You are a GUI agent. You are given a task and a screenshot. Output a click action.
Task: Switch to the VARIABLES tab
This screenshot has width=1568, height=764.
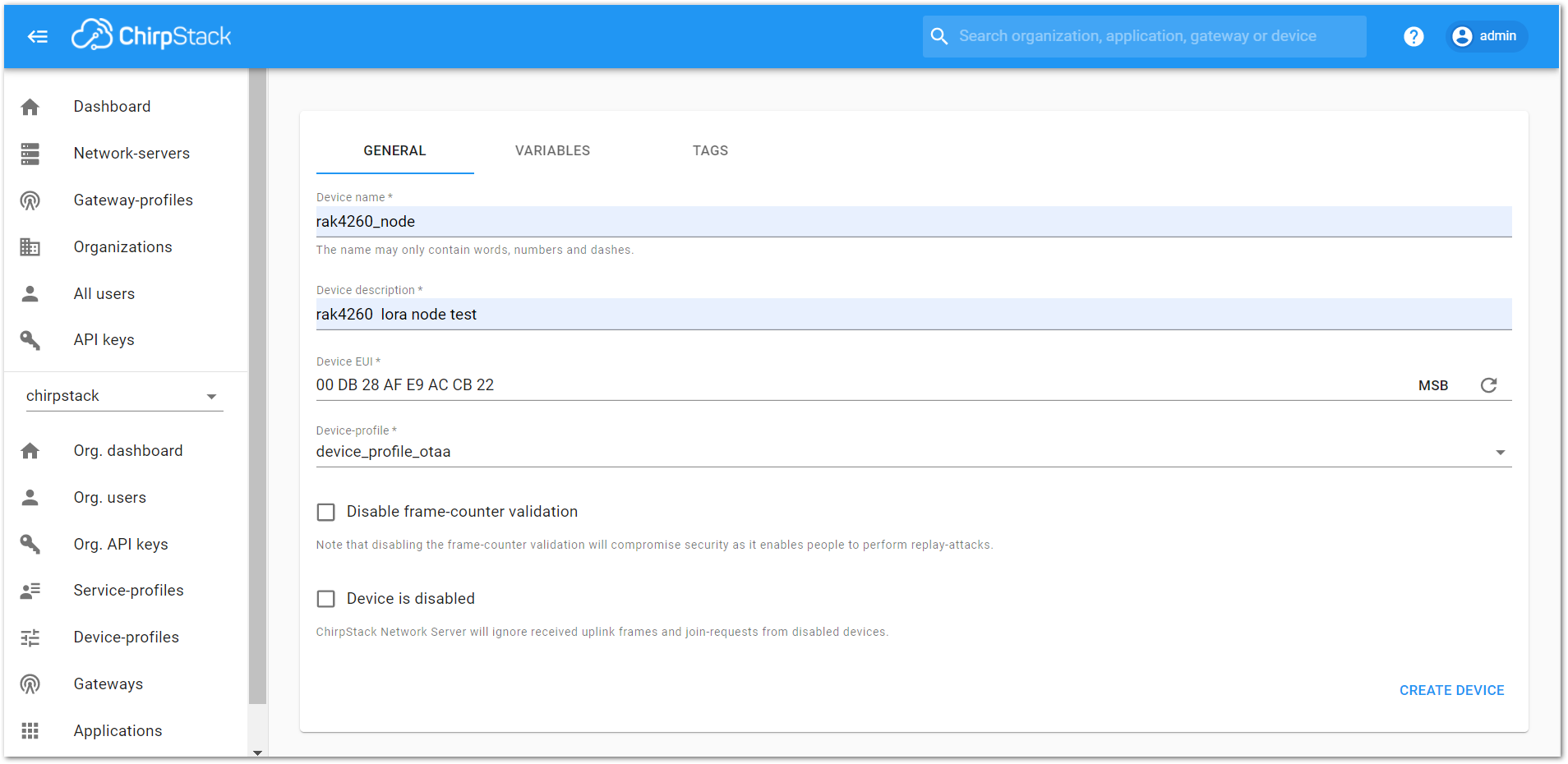552,151
